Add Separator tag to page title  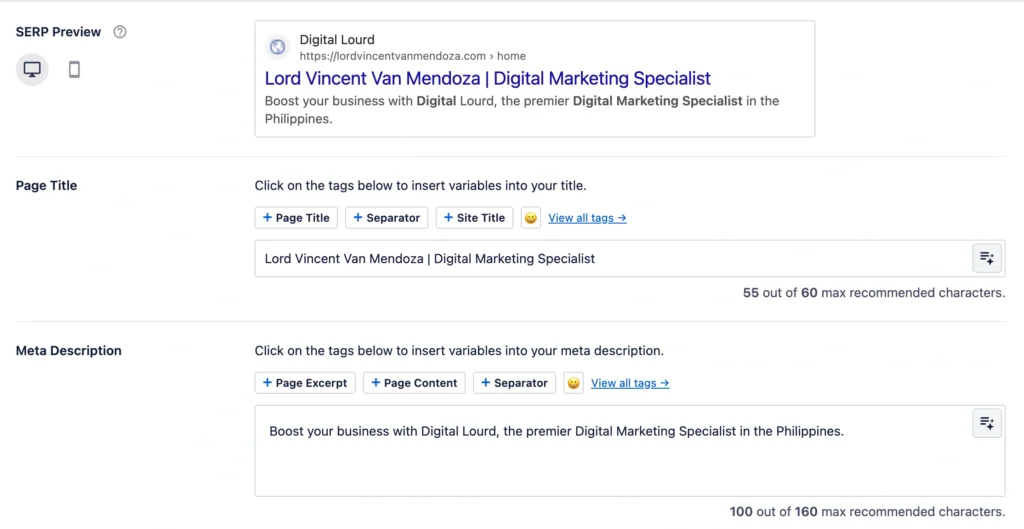387,218
